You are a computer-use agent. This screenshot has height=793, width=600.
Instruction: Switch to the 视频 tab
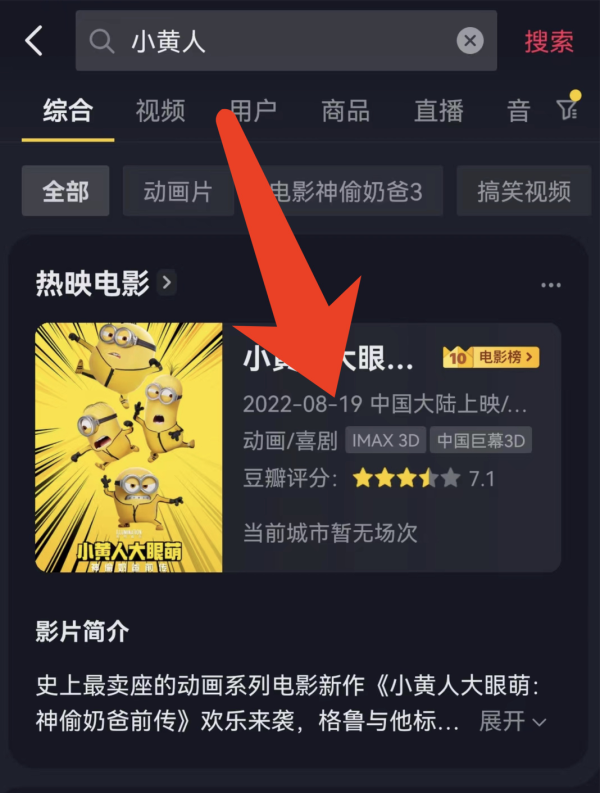[160, 110]
